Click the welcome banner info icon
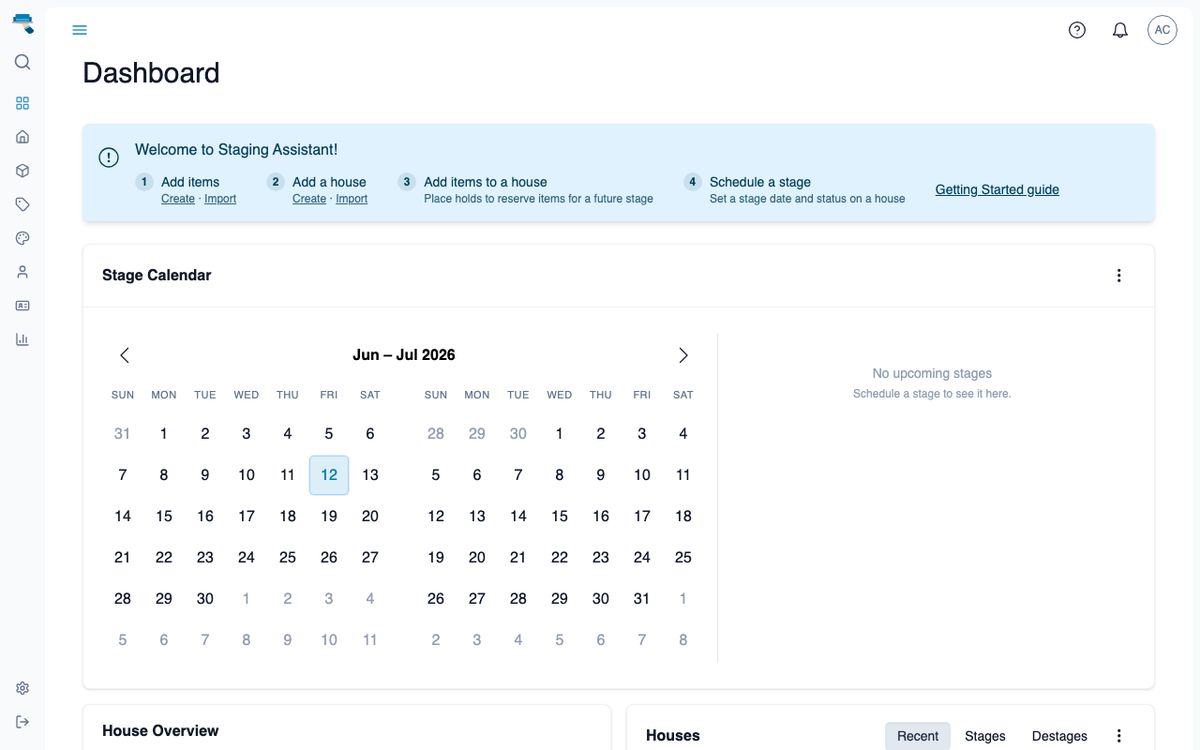The width and height of the screenshot is (1200, 750). pyautogui.click(x=109, y=157)
